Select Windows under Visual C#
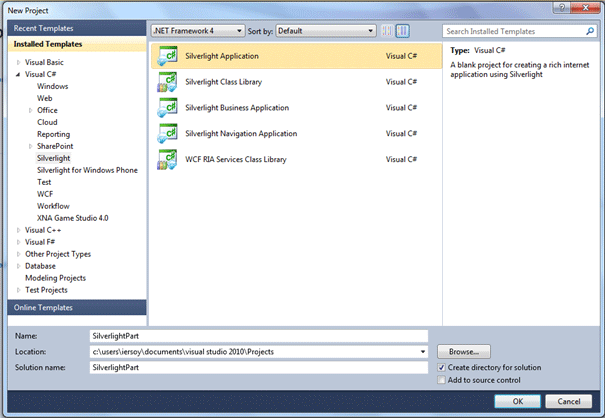Image resolution: width=605 pixels, height=418 pixels. click(x=52, y=86)
